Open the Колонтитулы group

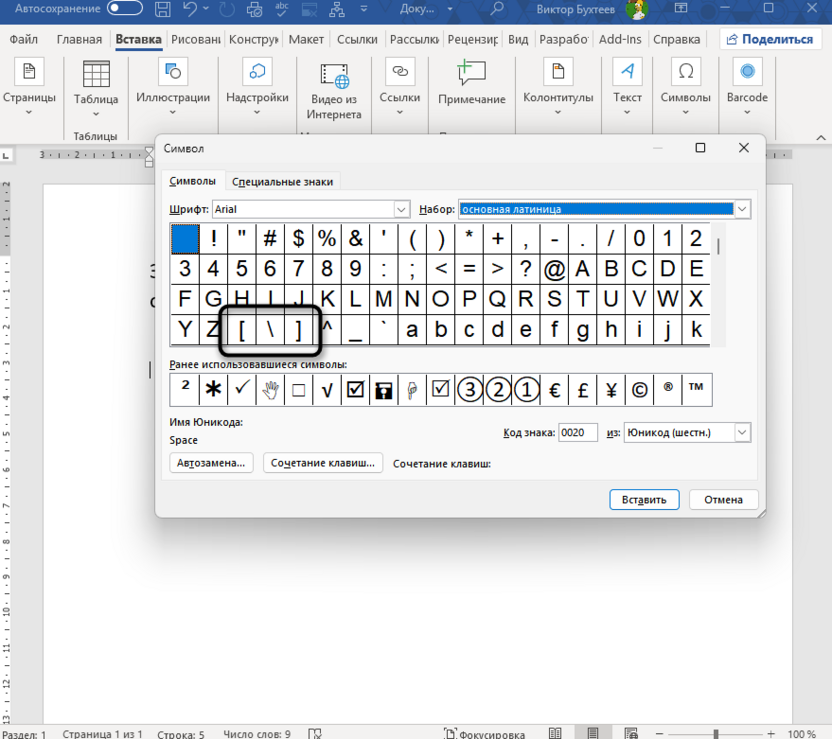tap(558, 87)
